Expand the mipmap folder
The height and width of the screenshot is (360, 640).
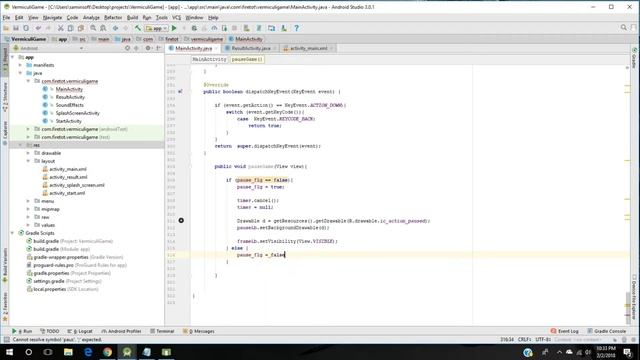(x=28, y=209)
